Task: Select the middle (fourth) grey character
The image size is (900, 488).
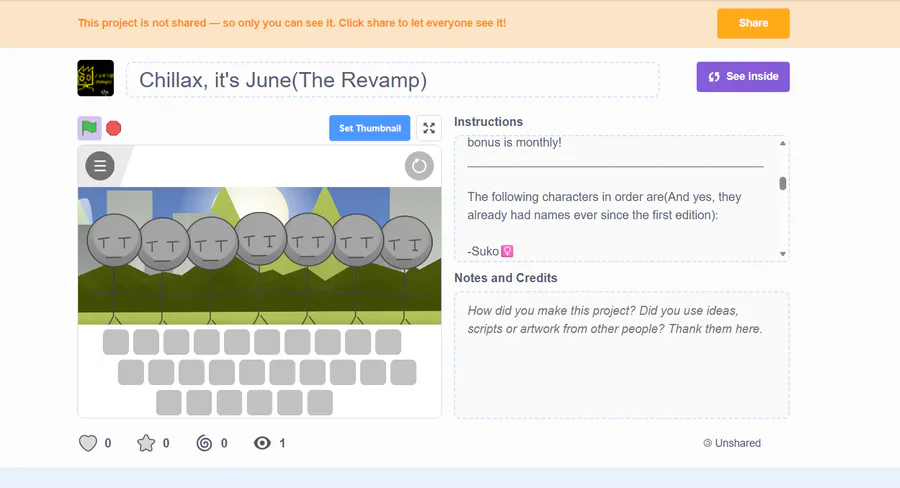Action: [x=260, y=239]
